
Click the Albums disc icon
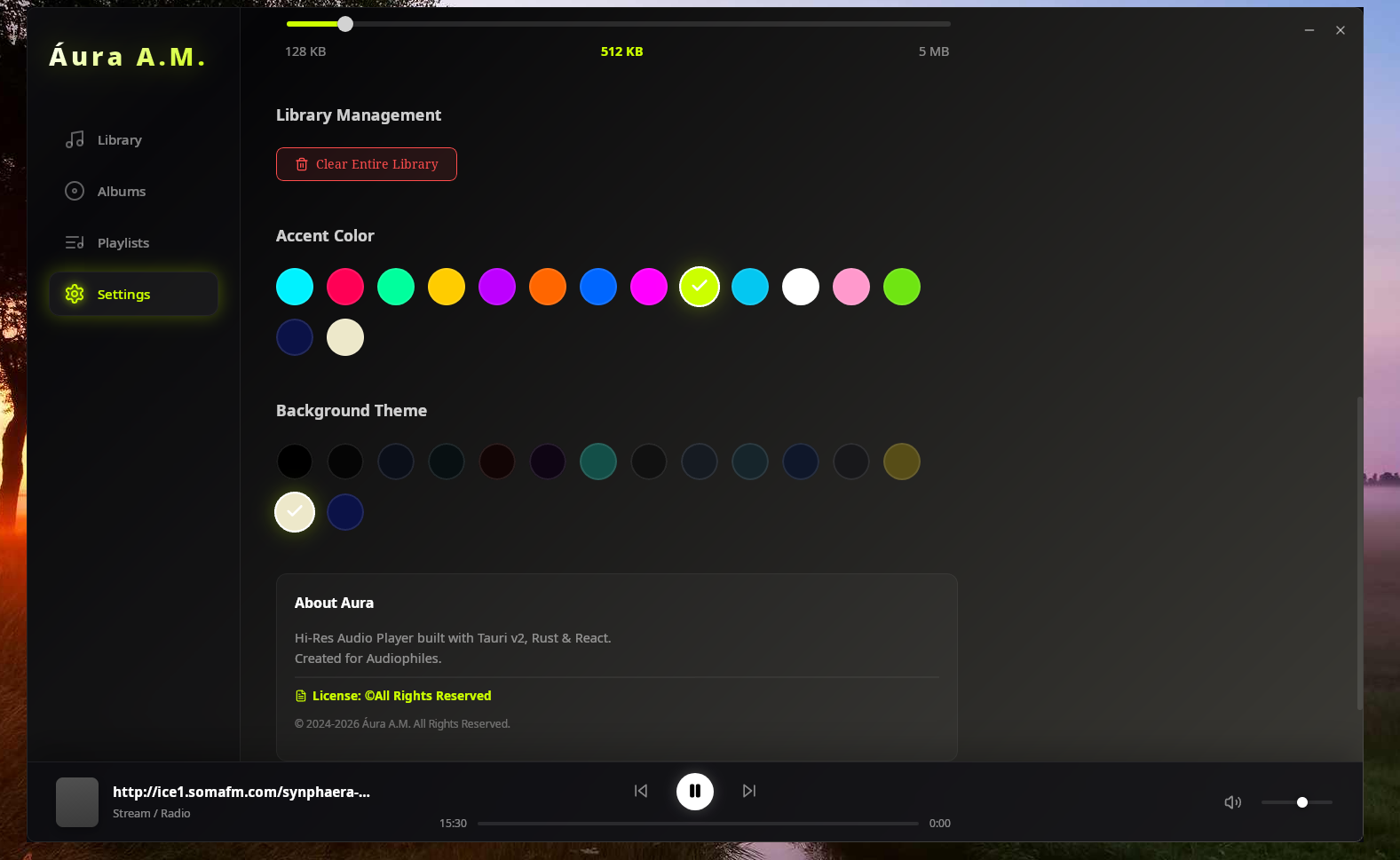(75, 192)
